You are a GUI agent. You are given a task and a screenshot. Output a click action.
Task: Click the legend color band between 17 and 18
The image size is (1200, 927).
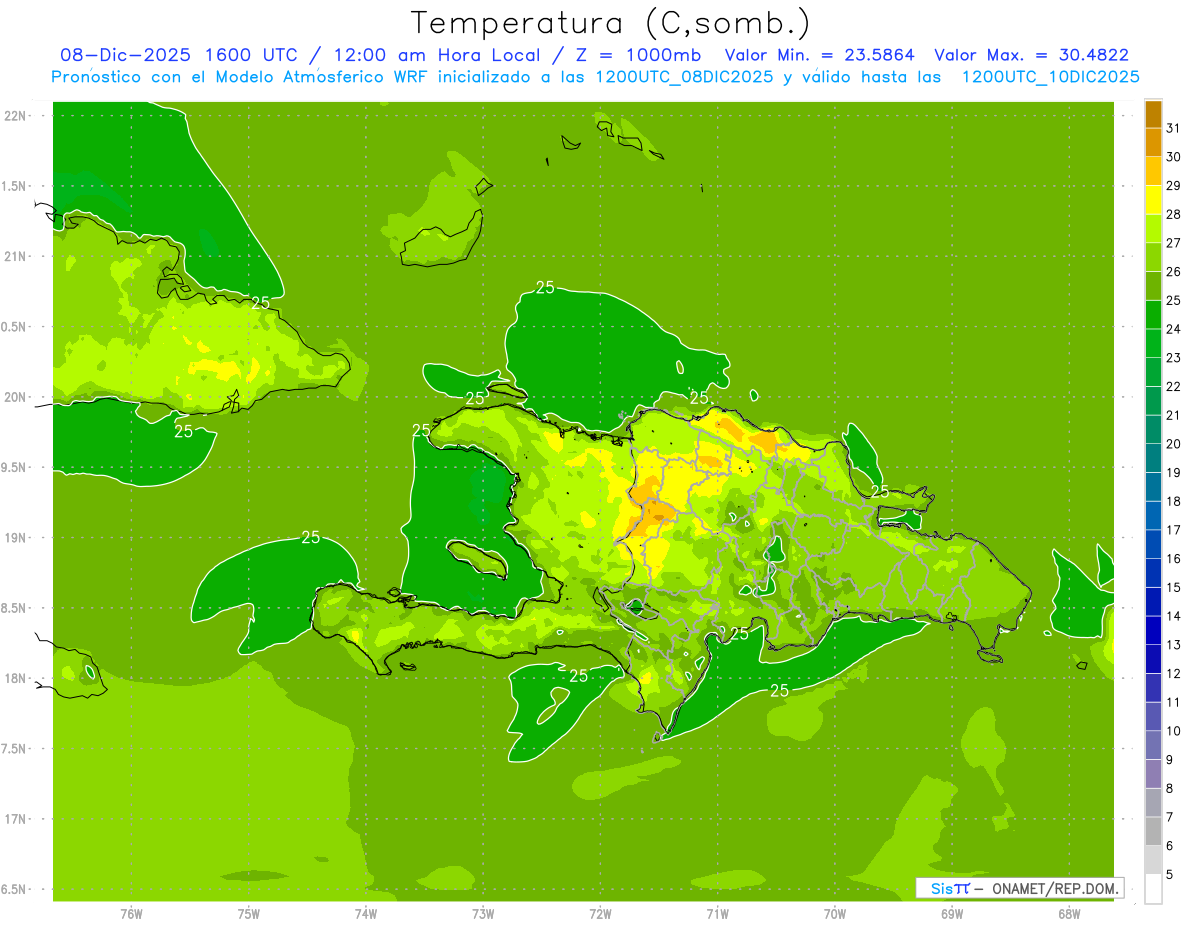pos(1153,515)
